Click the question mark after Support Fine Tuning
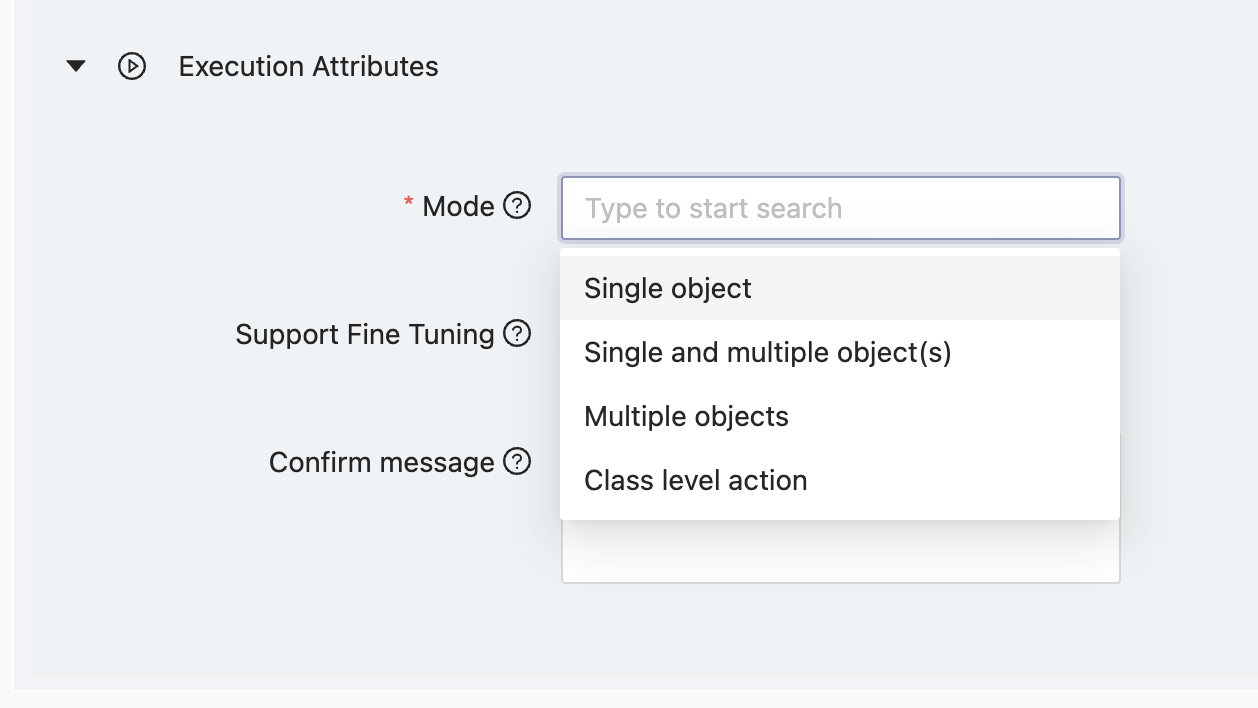 point(516,334)
